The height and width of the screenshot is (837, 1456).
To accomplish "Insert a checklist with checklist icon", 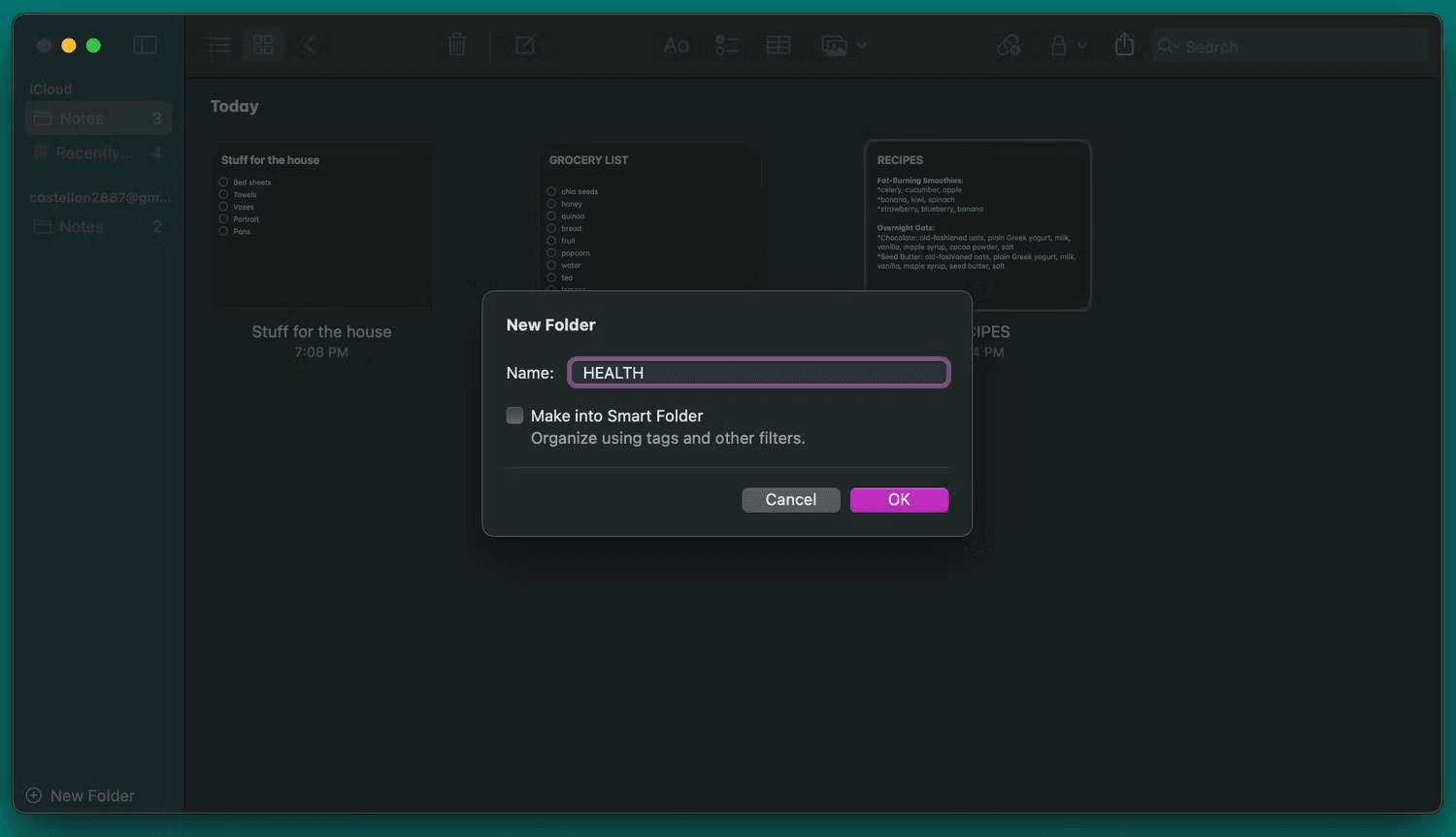I will coord(727,46).
